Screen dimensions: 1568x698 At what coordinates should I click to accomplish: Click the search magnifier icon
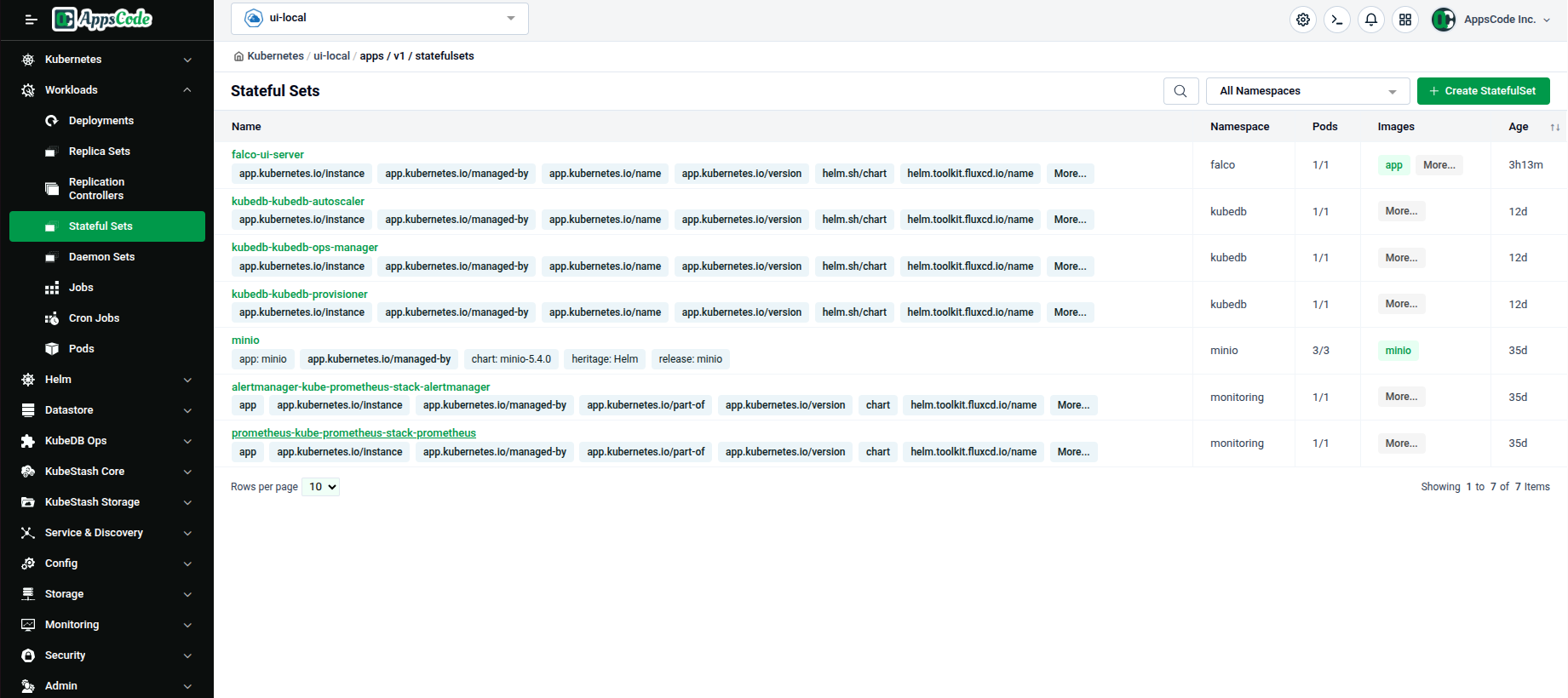[1180, 91]
